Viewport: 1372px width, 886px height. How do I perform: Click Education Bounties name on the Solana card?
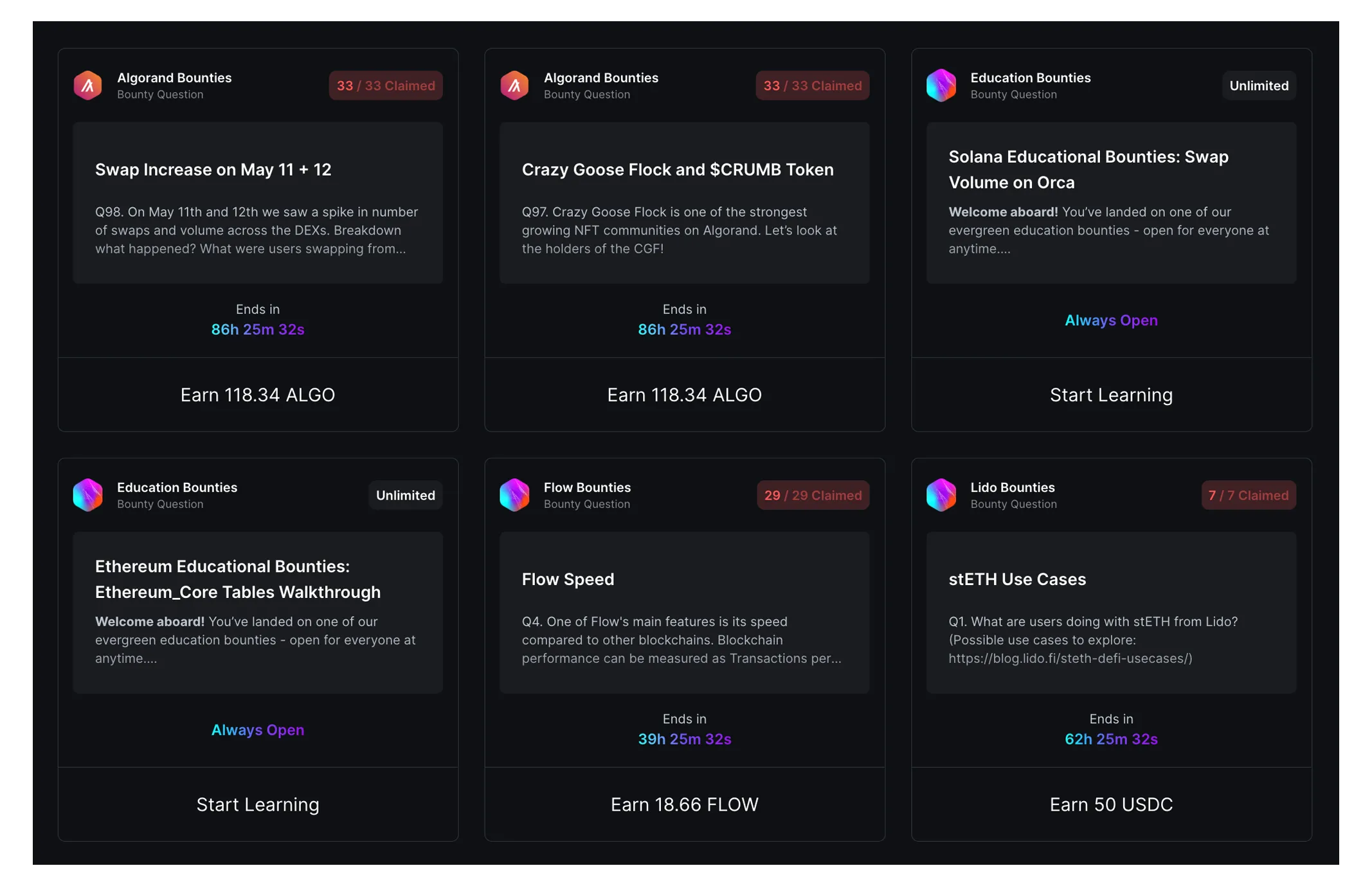[x=1031, y=78]
